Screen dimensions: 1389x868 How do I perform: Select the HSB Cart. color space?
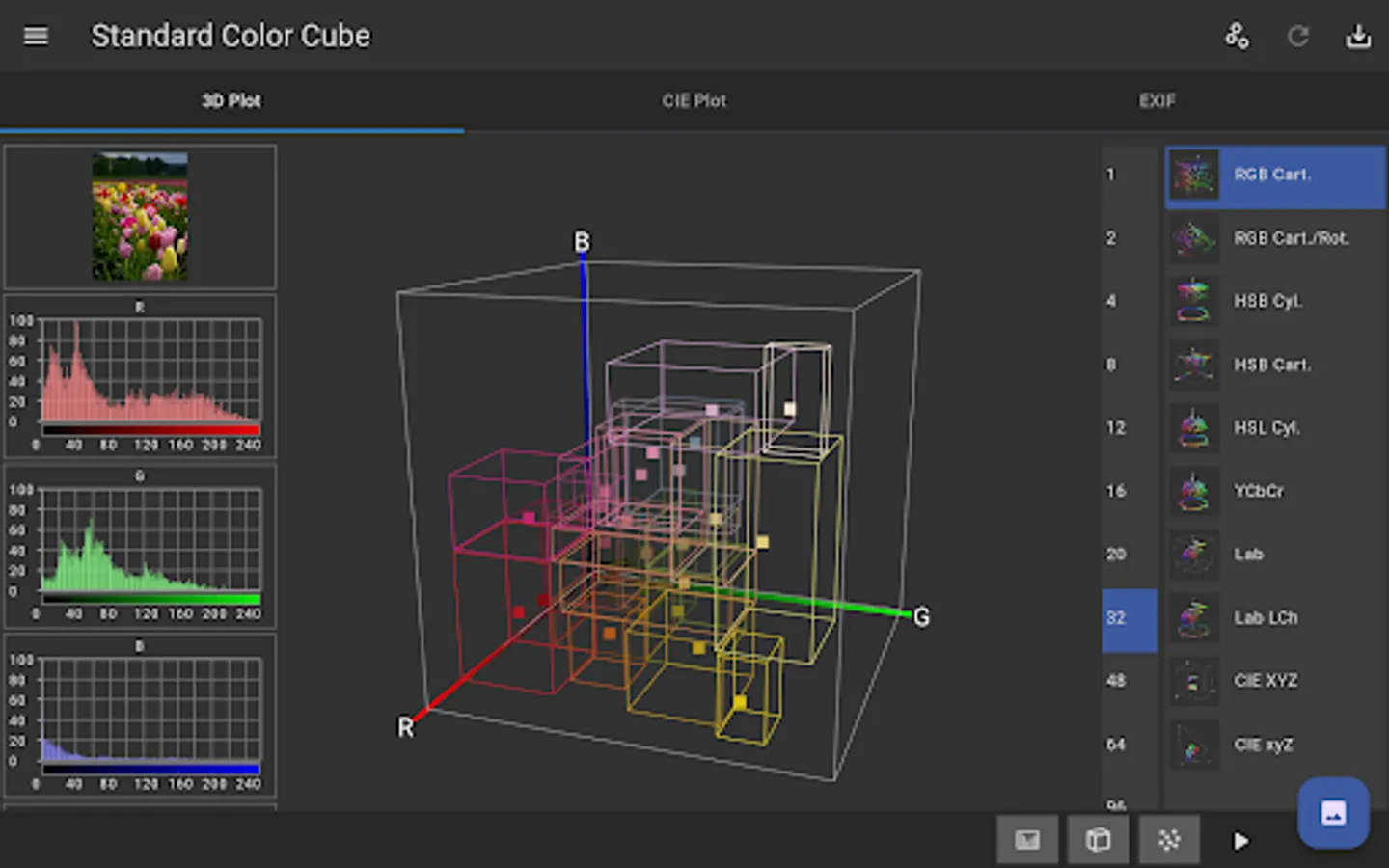pyautogui.click(x=1275, y=365)
